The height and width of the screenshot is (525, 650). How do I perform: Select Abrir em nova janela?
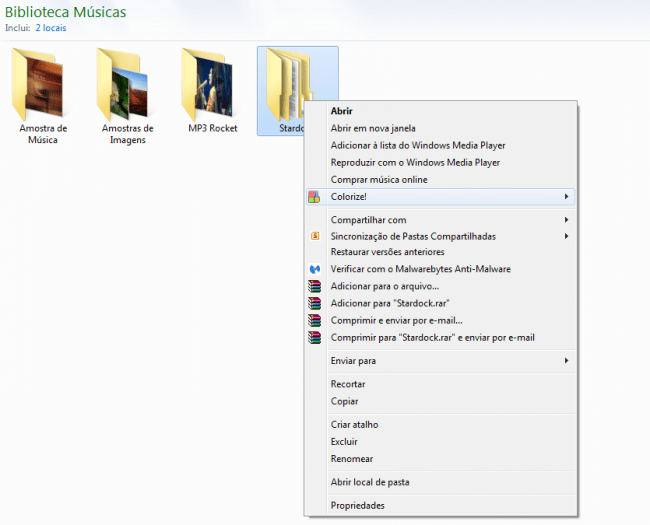(x=373, y=128)
